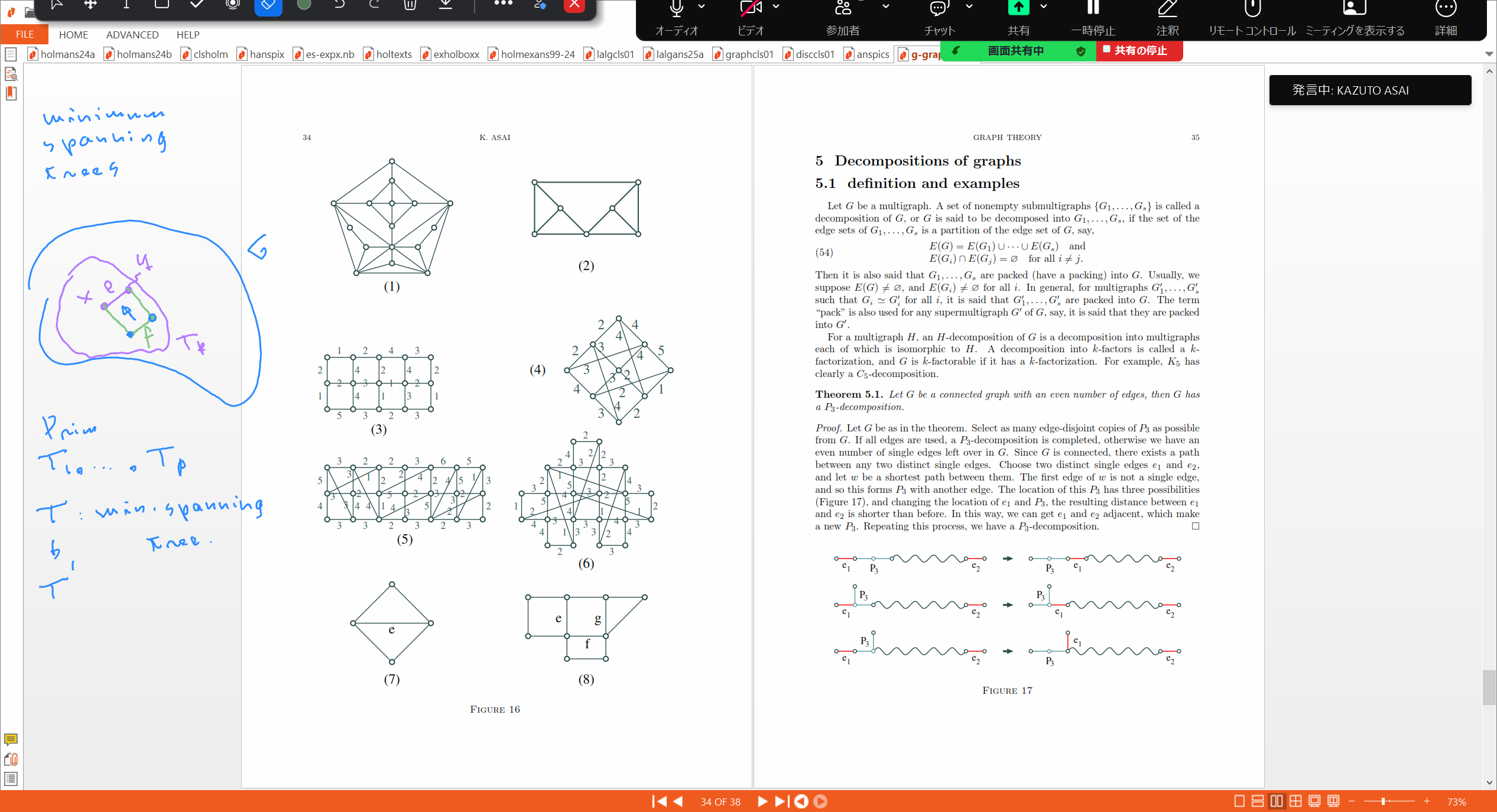Expand the document tabs overflow arrow
This screenshot has height=812, width=1497.
pos(1489,54)
